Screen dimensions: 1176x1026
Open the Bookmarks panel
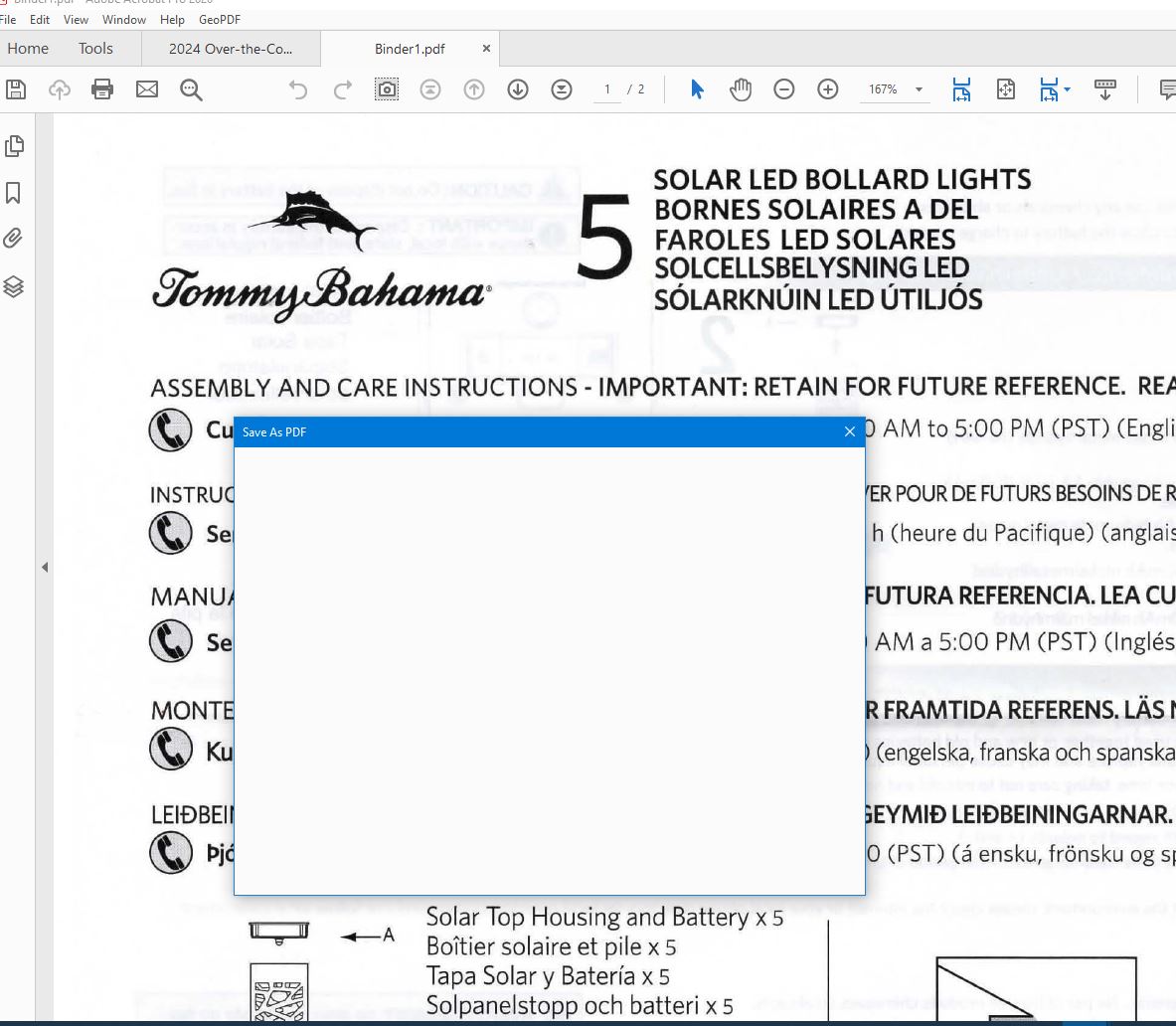[14, 194]
